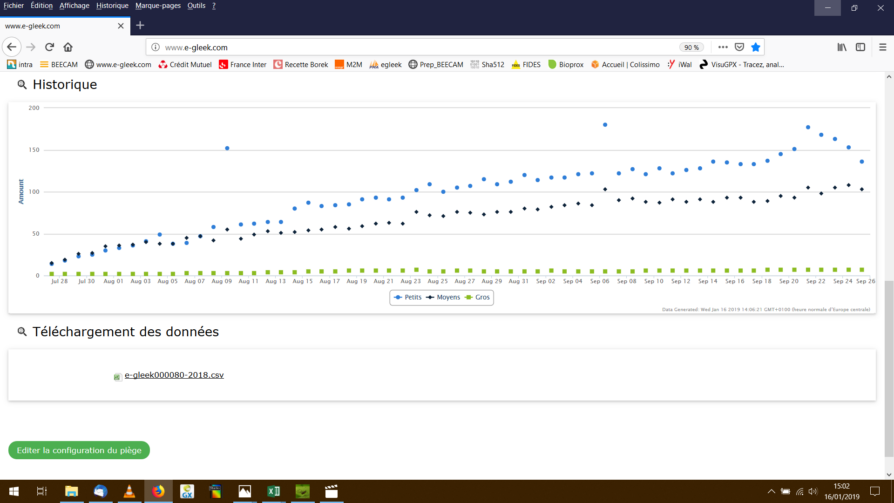Switch to Firefox in the taskbar
Image resolution: width=894 pixels, height=503 pixels.
pos(158,491)
